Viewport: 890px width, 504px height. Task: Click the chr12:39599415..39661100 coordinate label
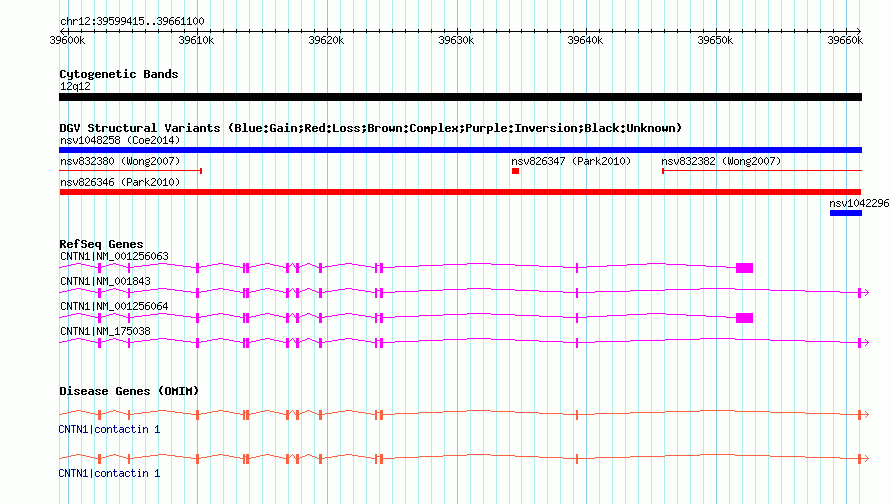[132, 21]
